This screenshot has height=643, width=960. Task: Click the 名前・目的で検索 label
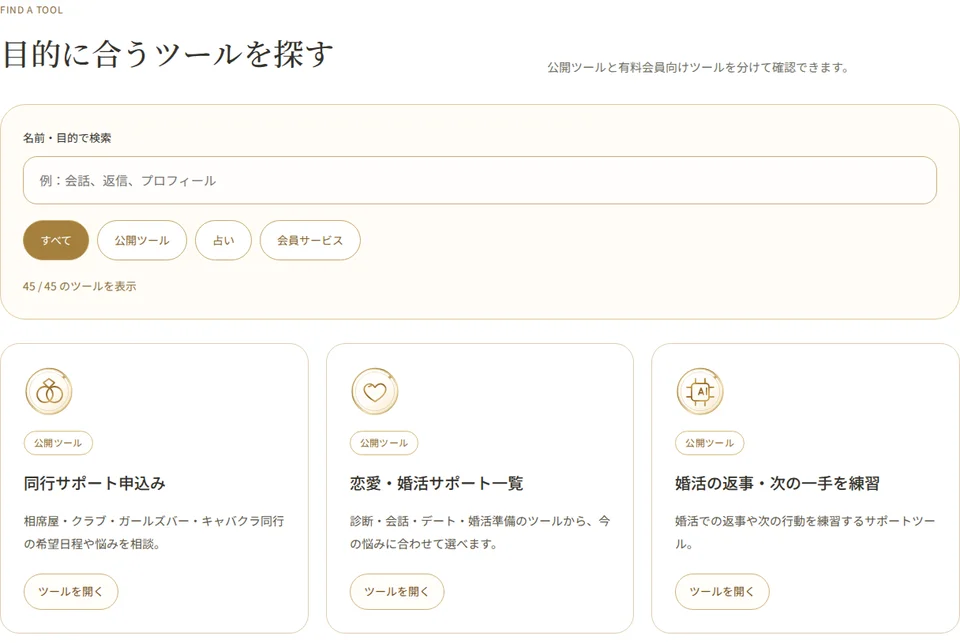pos(67,138)
